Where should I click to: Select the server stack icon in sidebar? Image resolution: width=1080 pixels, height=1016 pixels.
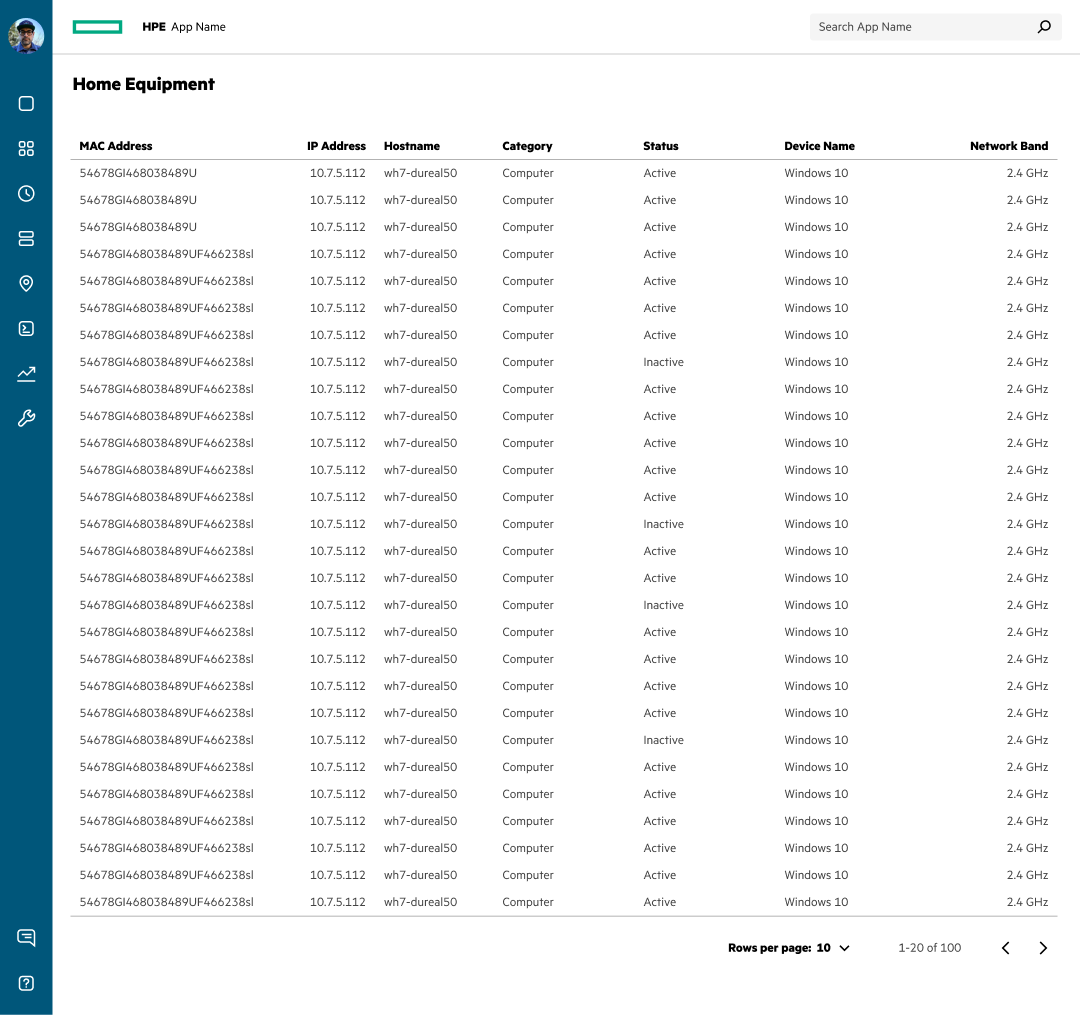[26, 239]
